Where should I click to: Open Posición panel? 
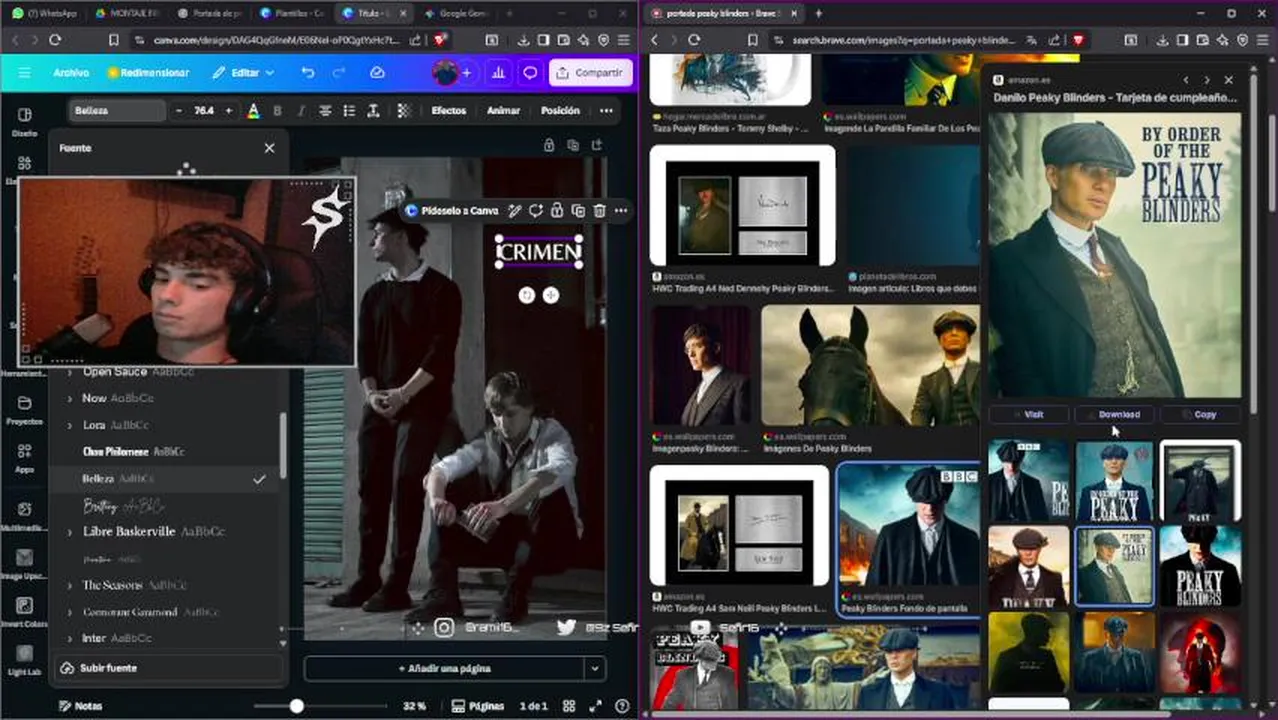(x=560, y=111)
